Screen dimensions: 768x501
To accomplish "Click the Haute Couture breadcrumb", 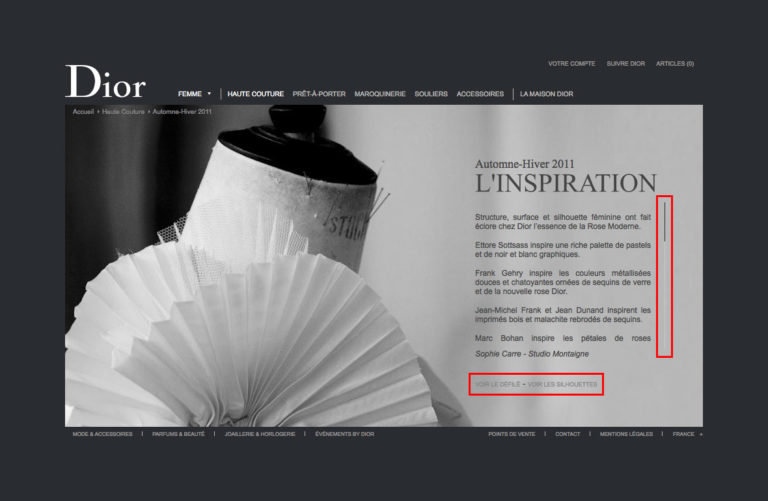I will tap(123, 112).
